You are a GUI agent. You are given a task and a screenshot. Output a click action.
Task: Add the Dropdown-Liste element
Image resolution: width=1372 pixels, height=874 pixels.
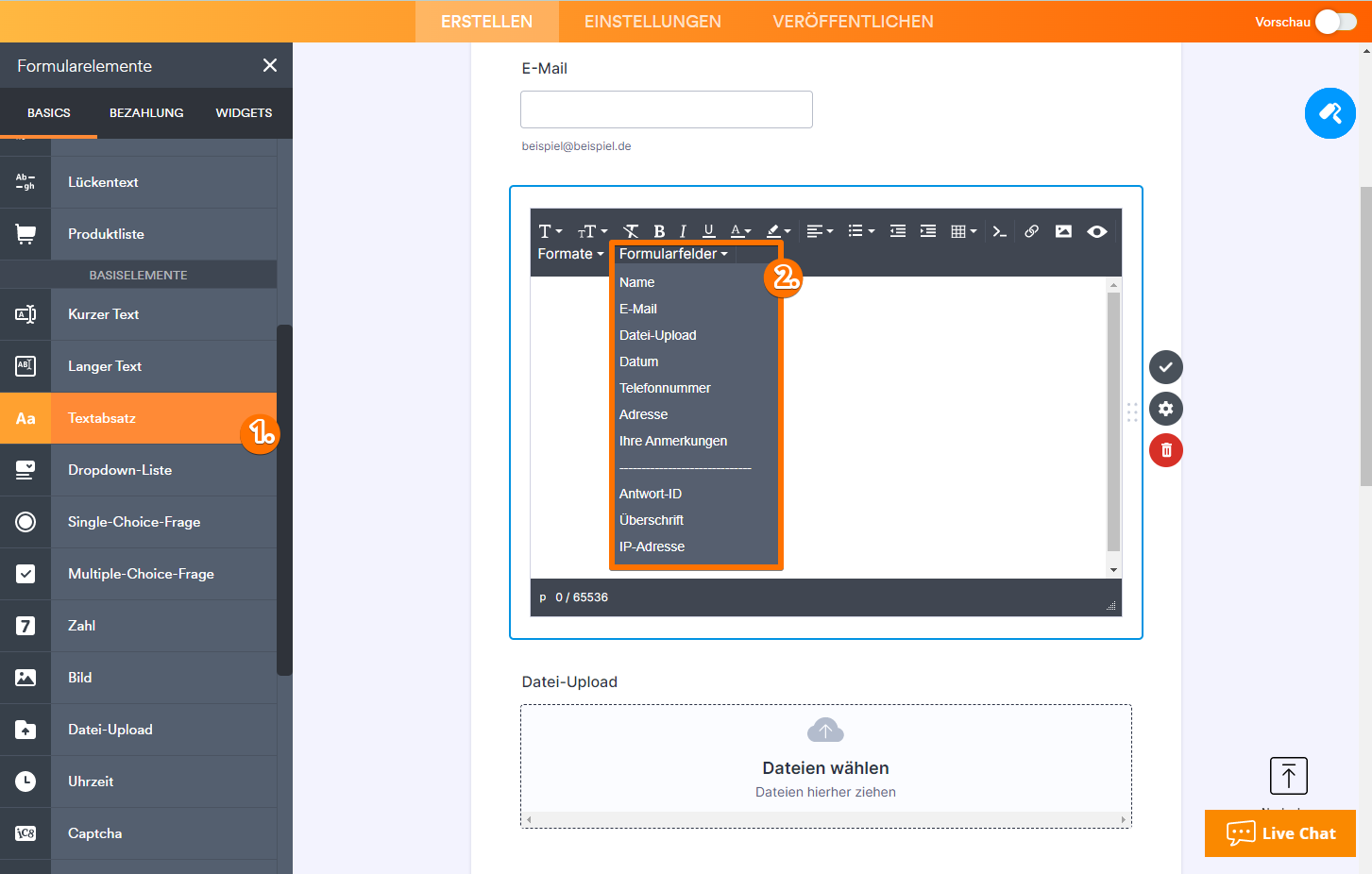click(139, 470)
